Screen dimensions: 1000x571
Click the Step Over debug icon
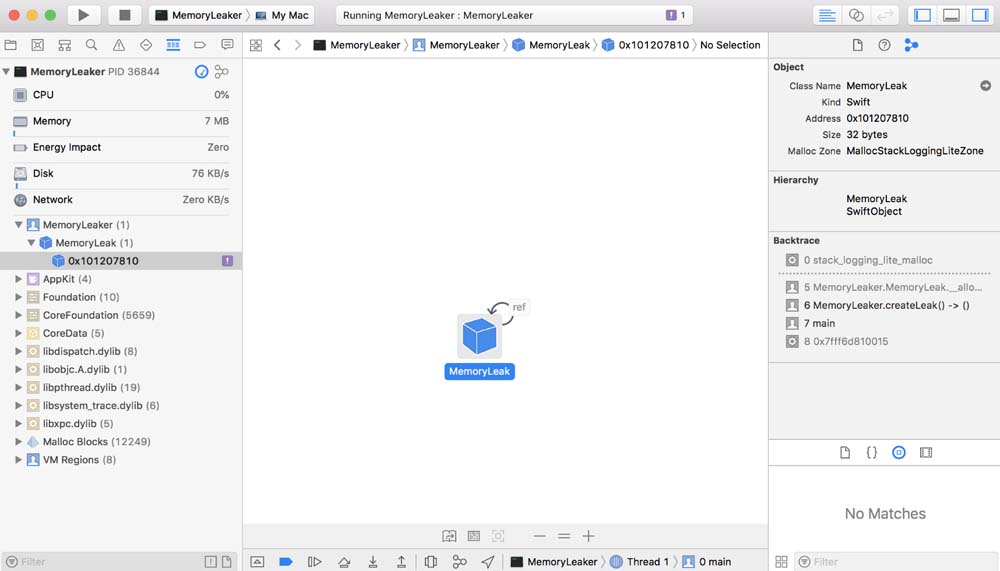click(x=344, y=562)
